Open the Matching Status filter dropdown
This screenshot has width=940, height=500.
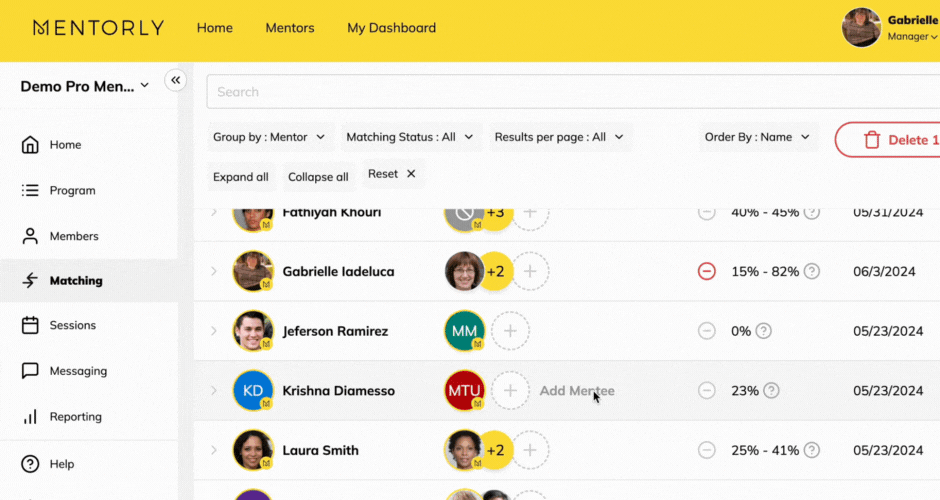tap(408, 137)
